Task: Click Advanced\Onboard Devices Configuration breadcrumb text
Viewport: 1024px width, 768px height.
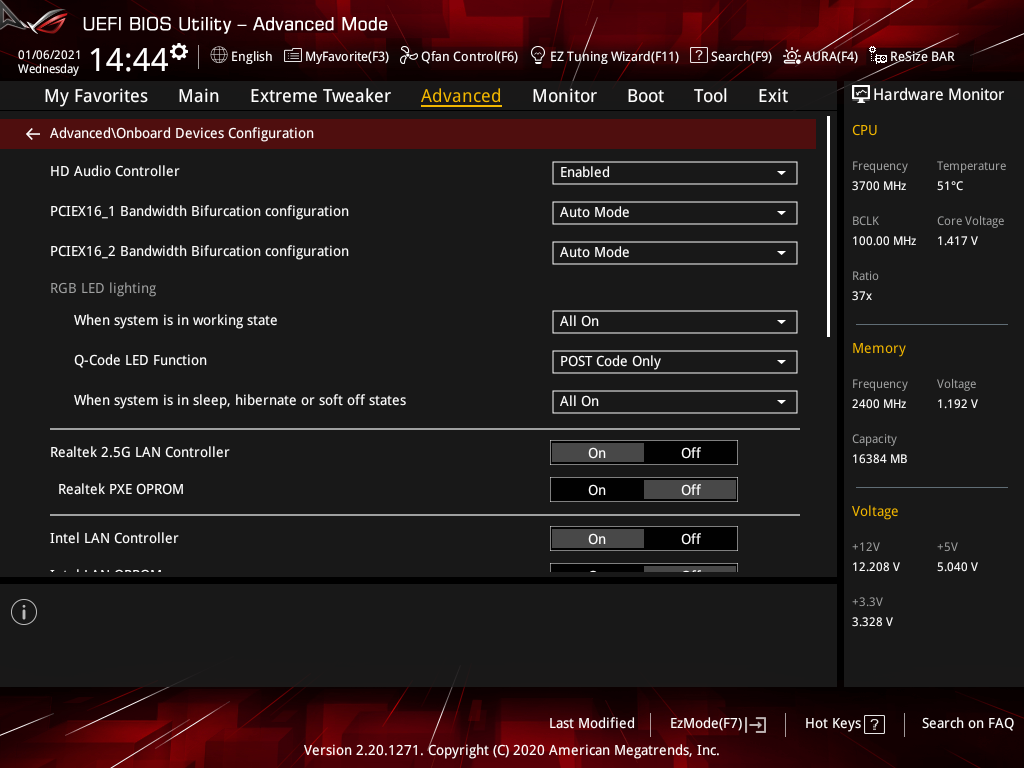Action: coord(182,134)
